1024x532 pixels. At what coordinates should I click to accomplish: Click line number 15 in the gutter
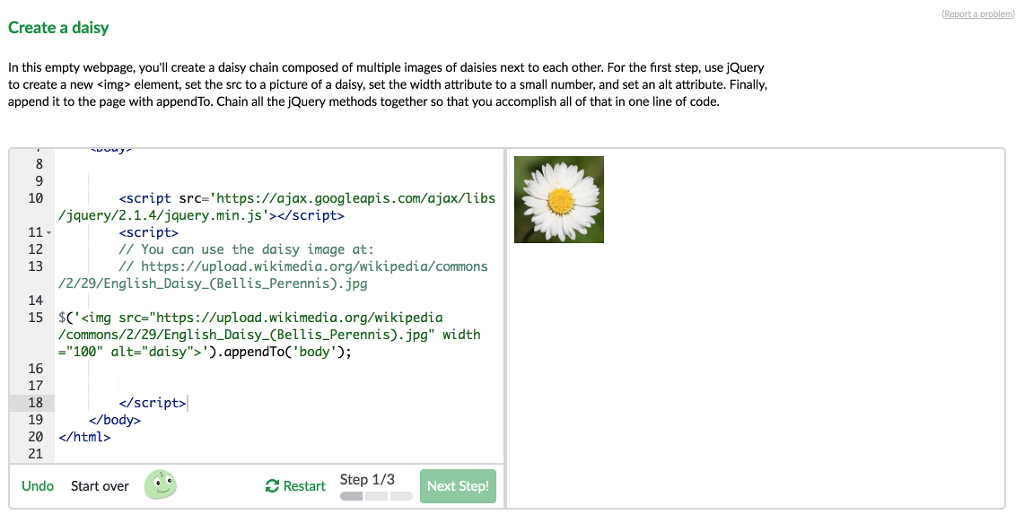[x=35, y=317]
